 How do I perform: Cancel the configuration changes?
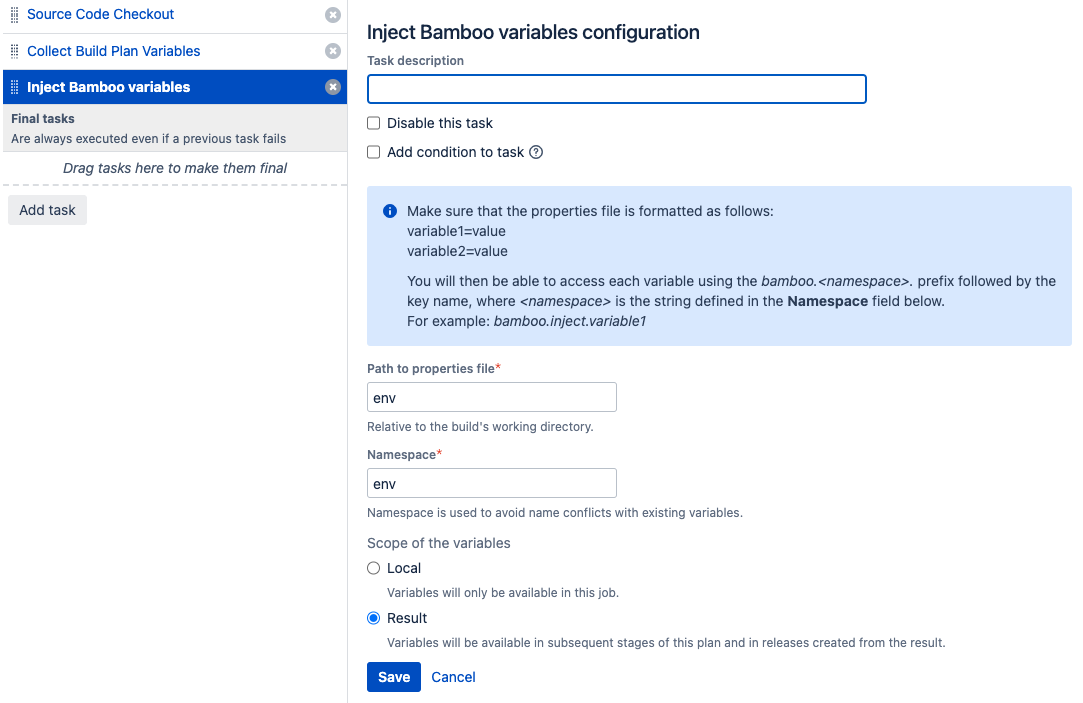coord(453,677)
